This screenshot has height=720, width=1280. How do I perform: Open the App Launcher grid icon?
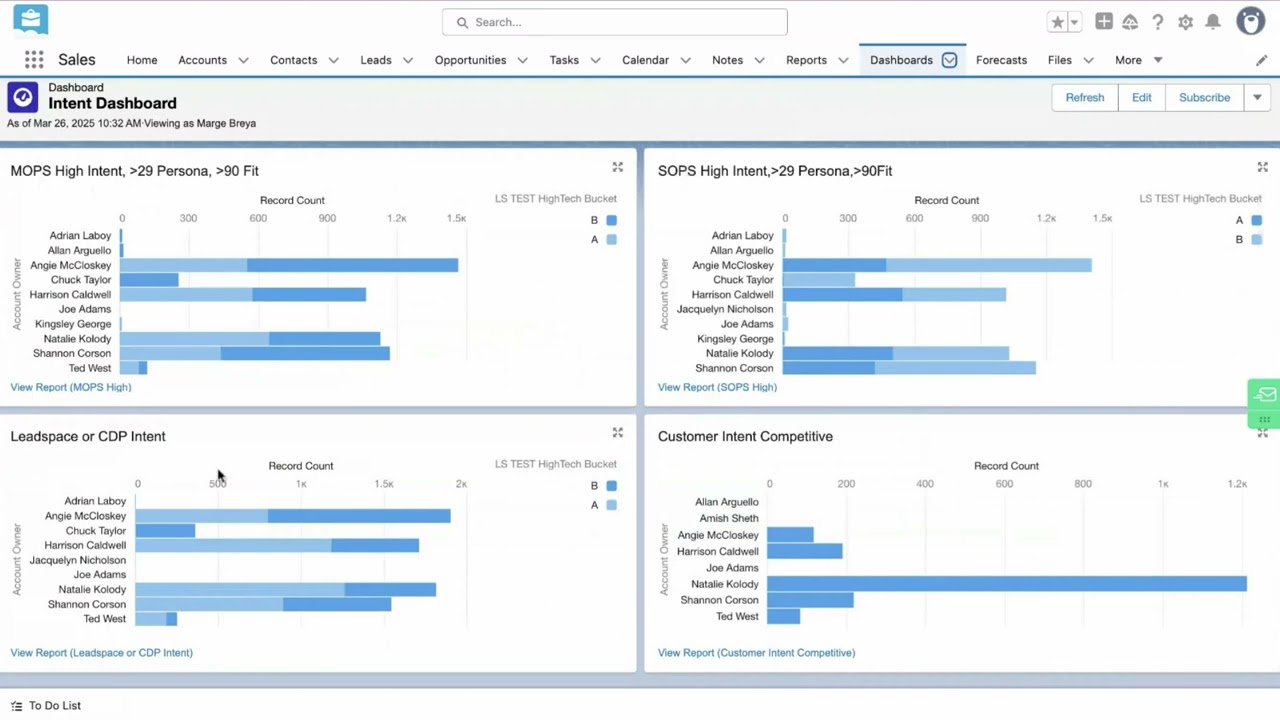click(x=34, y=60)
